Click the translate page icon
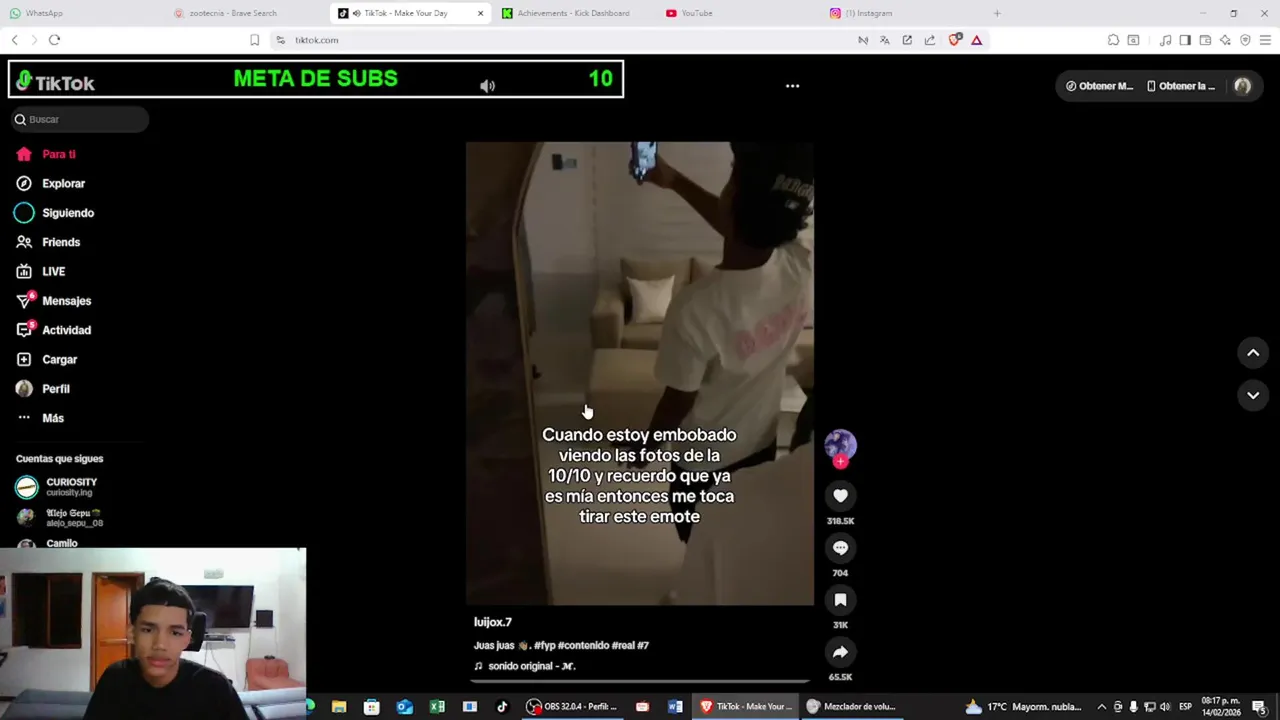 (x=885, y=40)
